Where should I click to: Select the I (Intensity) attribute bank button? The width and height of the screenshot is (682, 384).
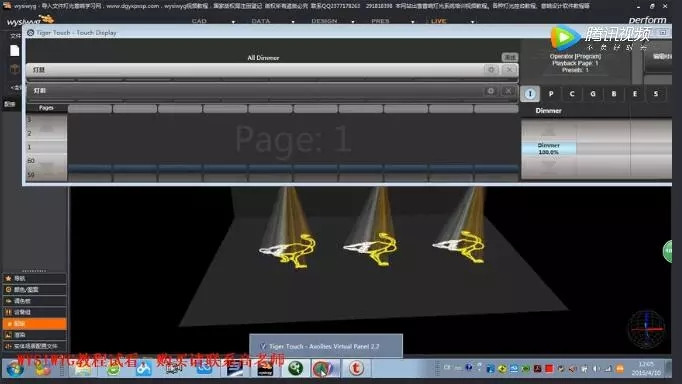[x=530, y=94]
